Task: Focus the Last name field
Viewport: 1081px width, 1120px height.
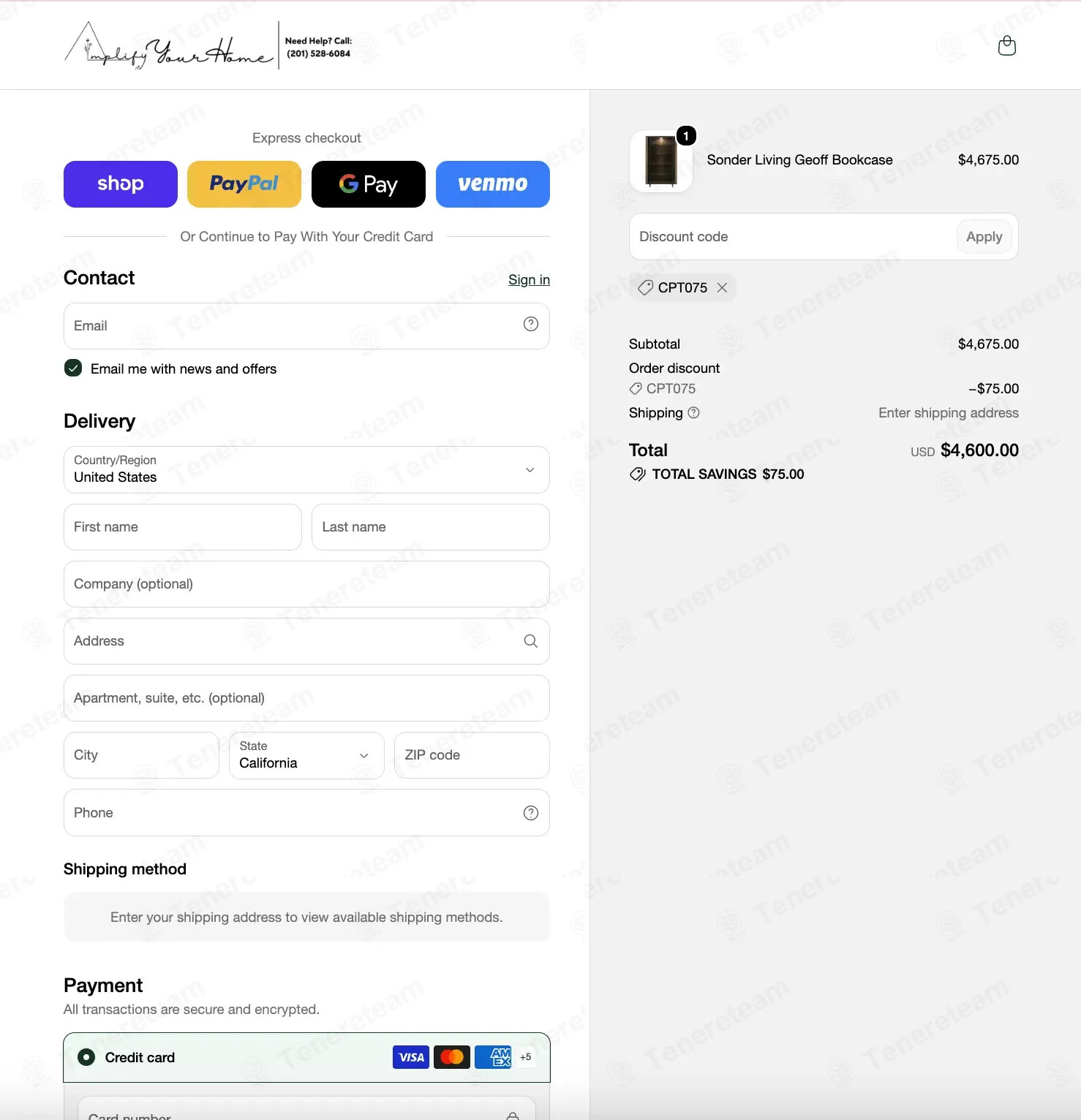Action: coord(431,527)
